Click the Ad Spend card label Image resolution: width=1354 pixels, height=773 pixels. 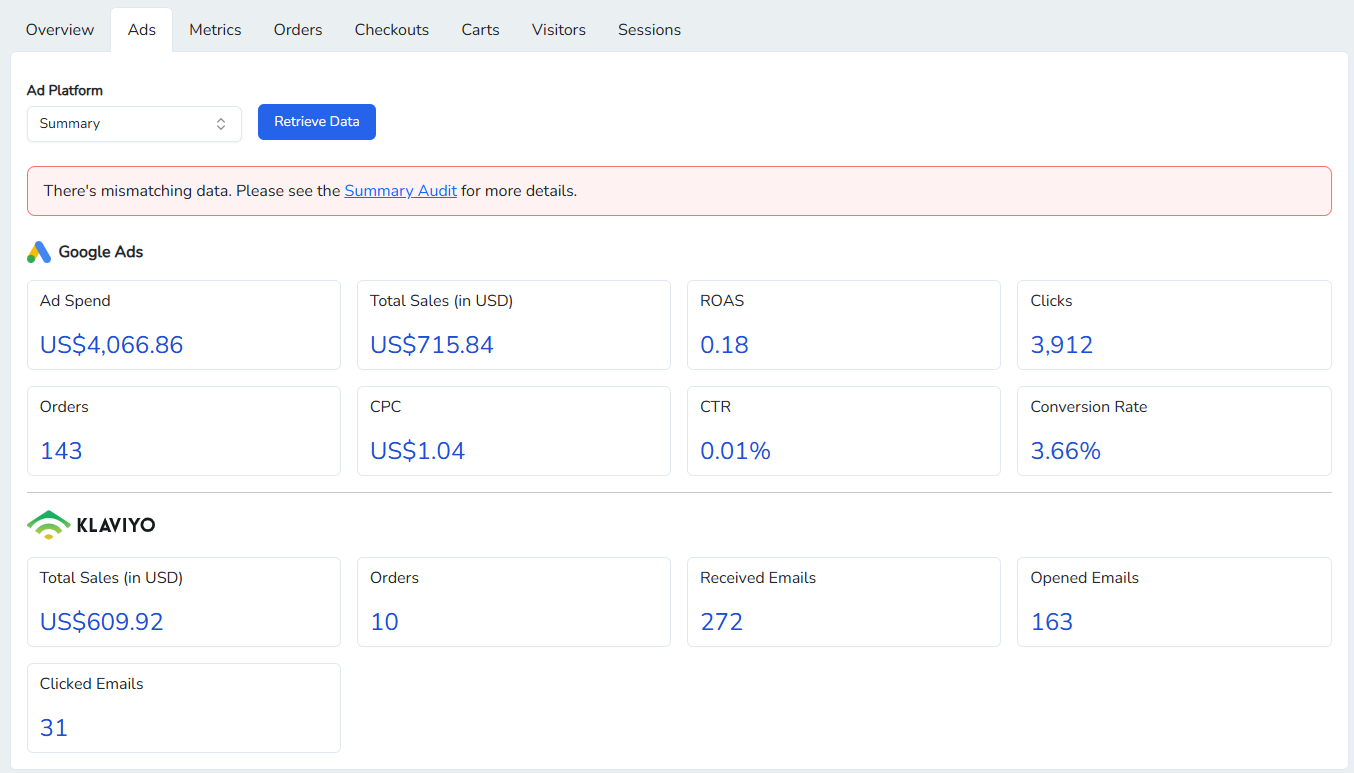[75, 301]
